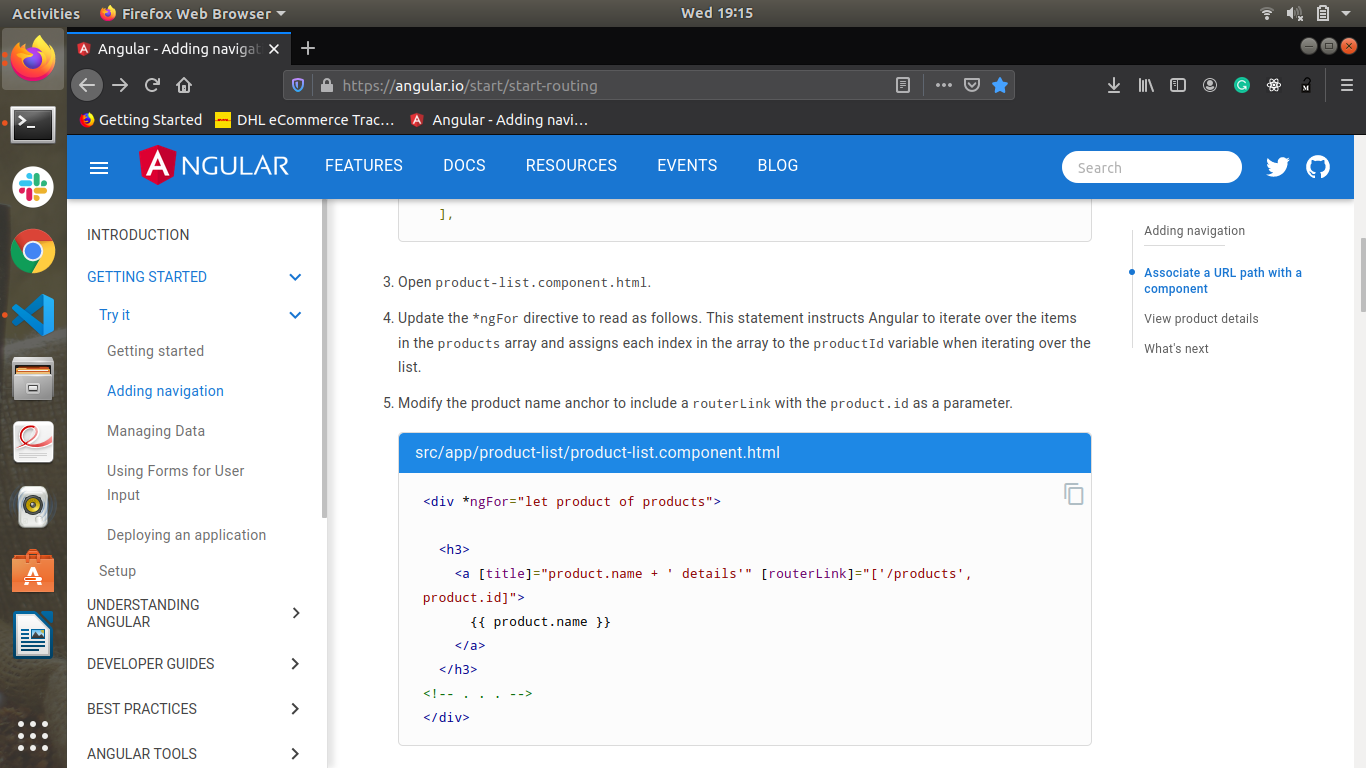This screenshot has width=1366, height=768.
Task: Open Angular's Twitter page icon
Action: (x=1278, y=167)
